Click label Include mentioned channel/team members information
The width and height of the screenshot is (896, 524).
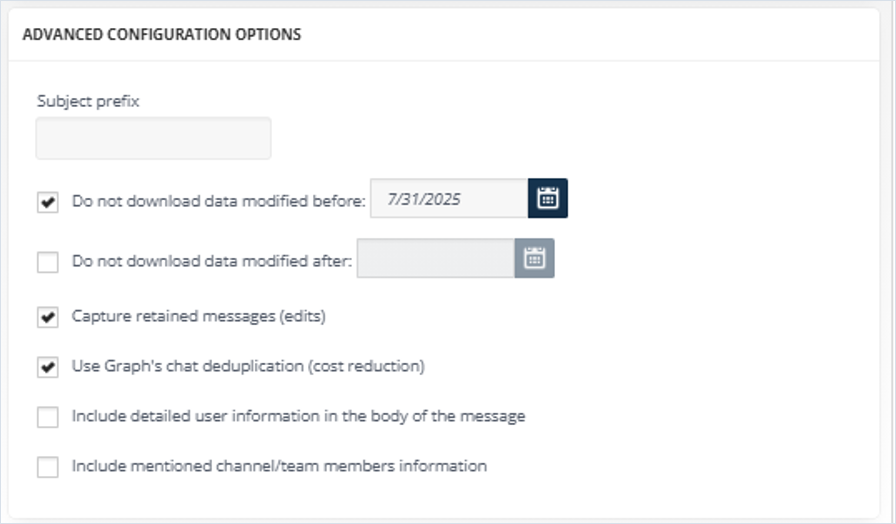coord(279,466)
